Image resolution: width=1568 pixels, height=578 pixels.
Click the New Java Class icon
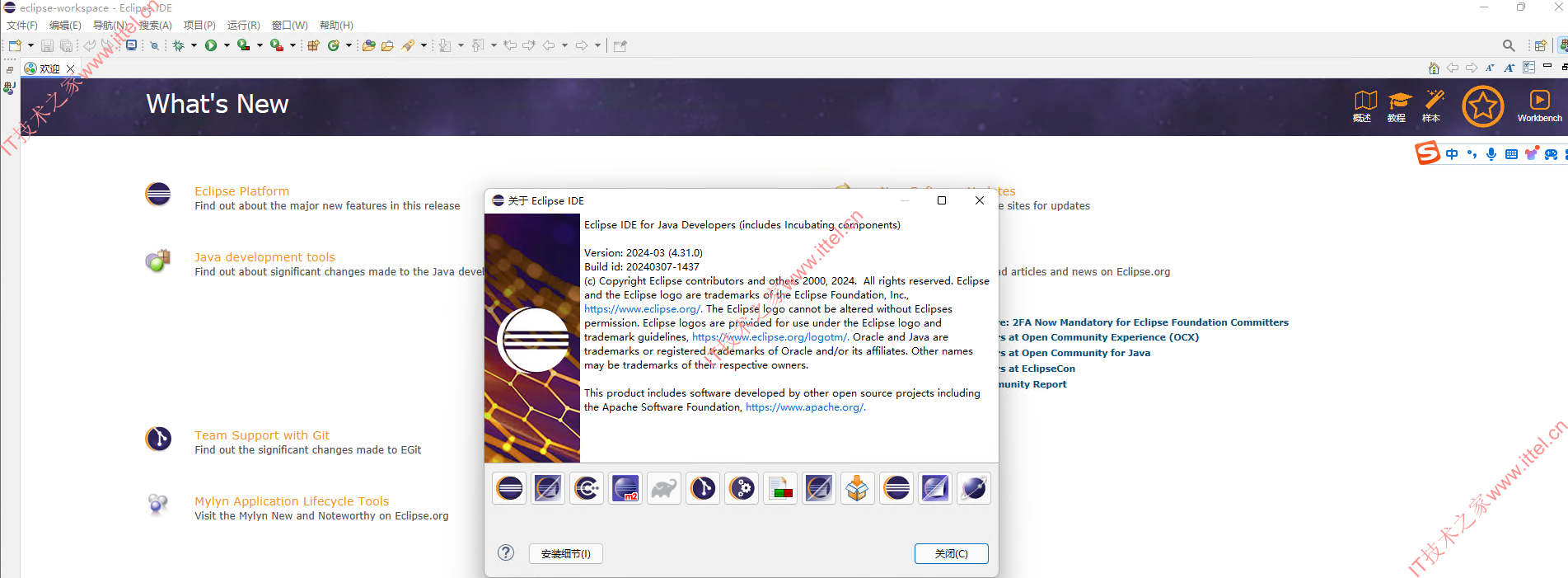pos(334,45)
